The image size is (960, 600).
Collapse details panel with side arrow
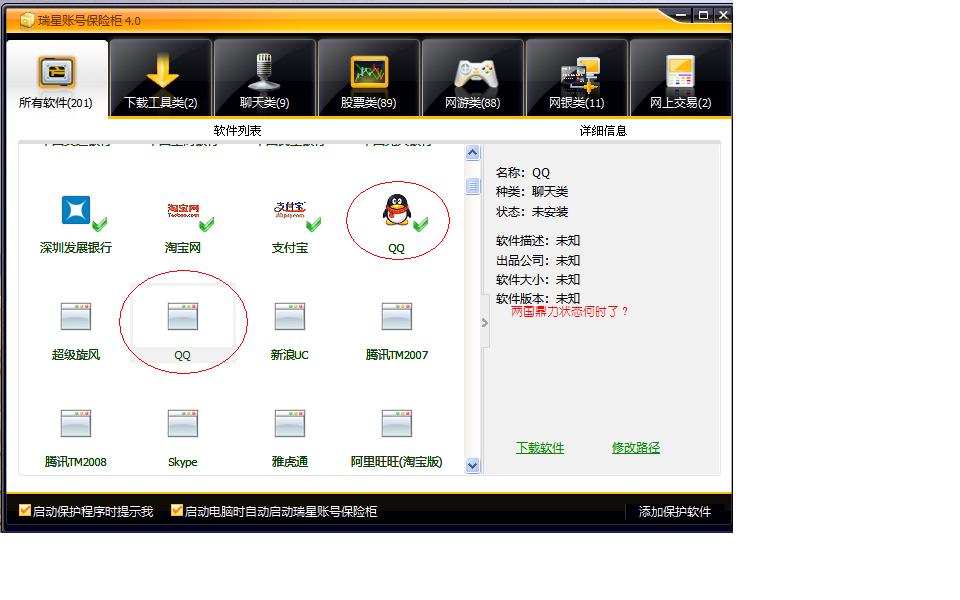pyautogui.click(x=485, y=323)
